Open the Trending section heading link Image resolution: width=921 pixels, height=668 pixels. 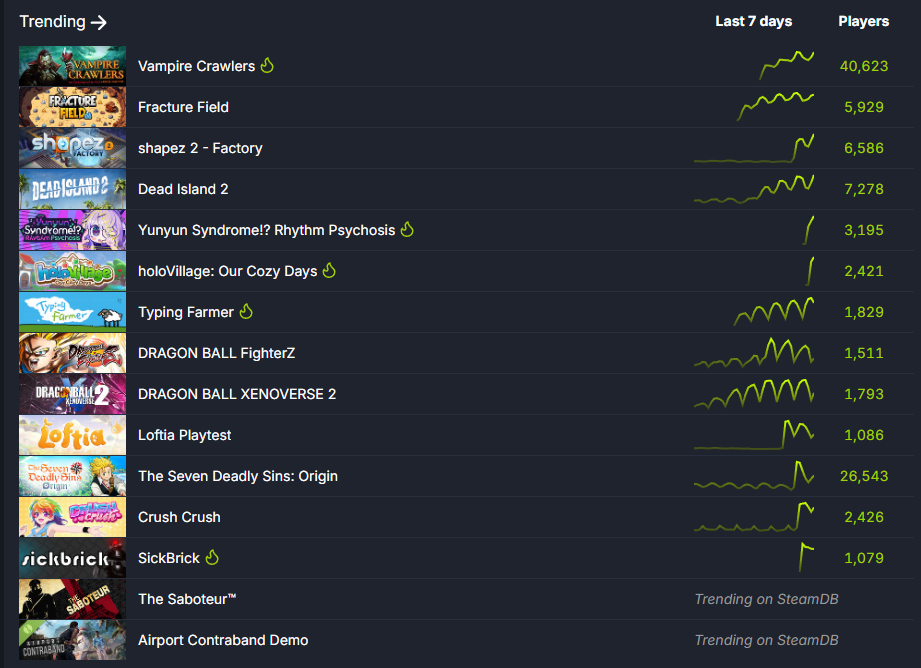click(63, 22)
